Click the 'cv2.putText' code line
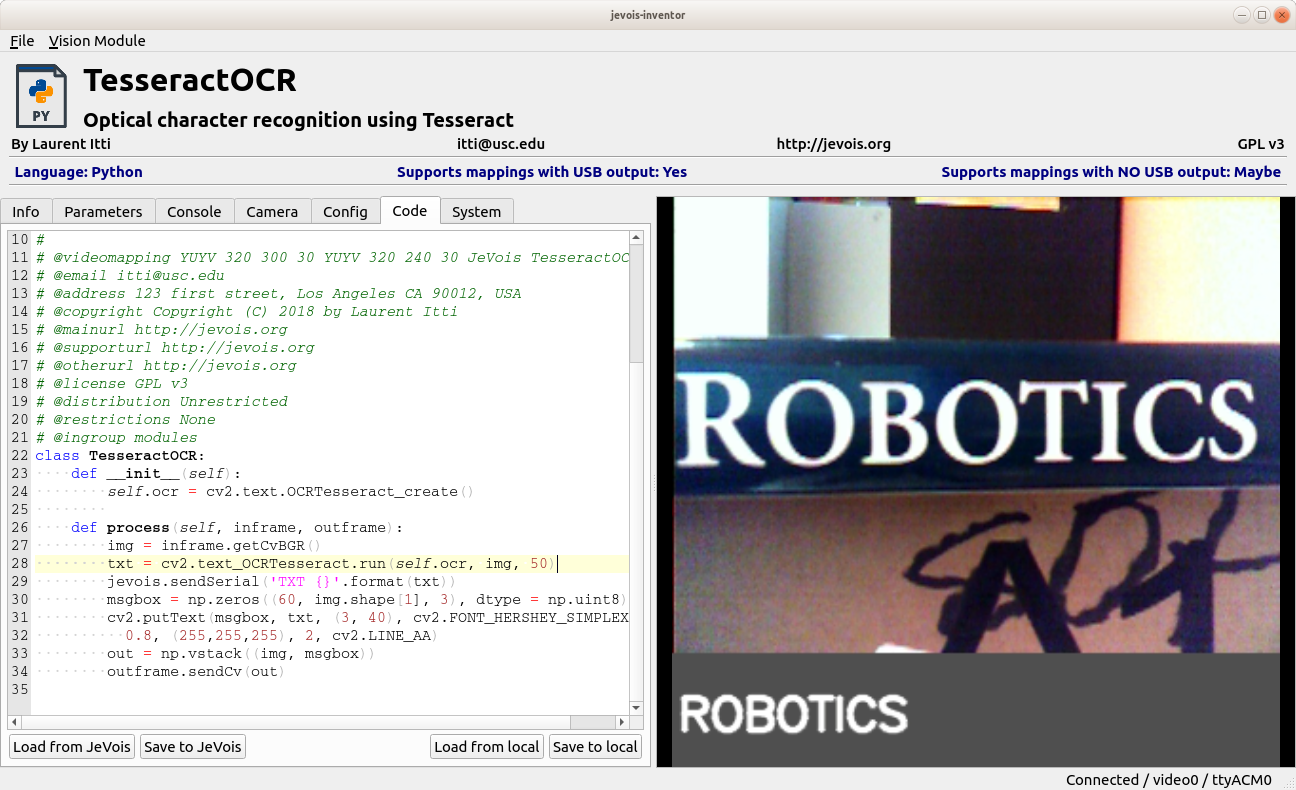The image size is (1296, 790). (367, 617)
